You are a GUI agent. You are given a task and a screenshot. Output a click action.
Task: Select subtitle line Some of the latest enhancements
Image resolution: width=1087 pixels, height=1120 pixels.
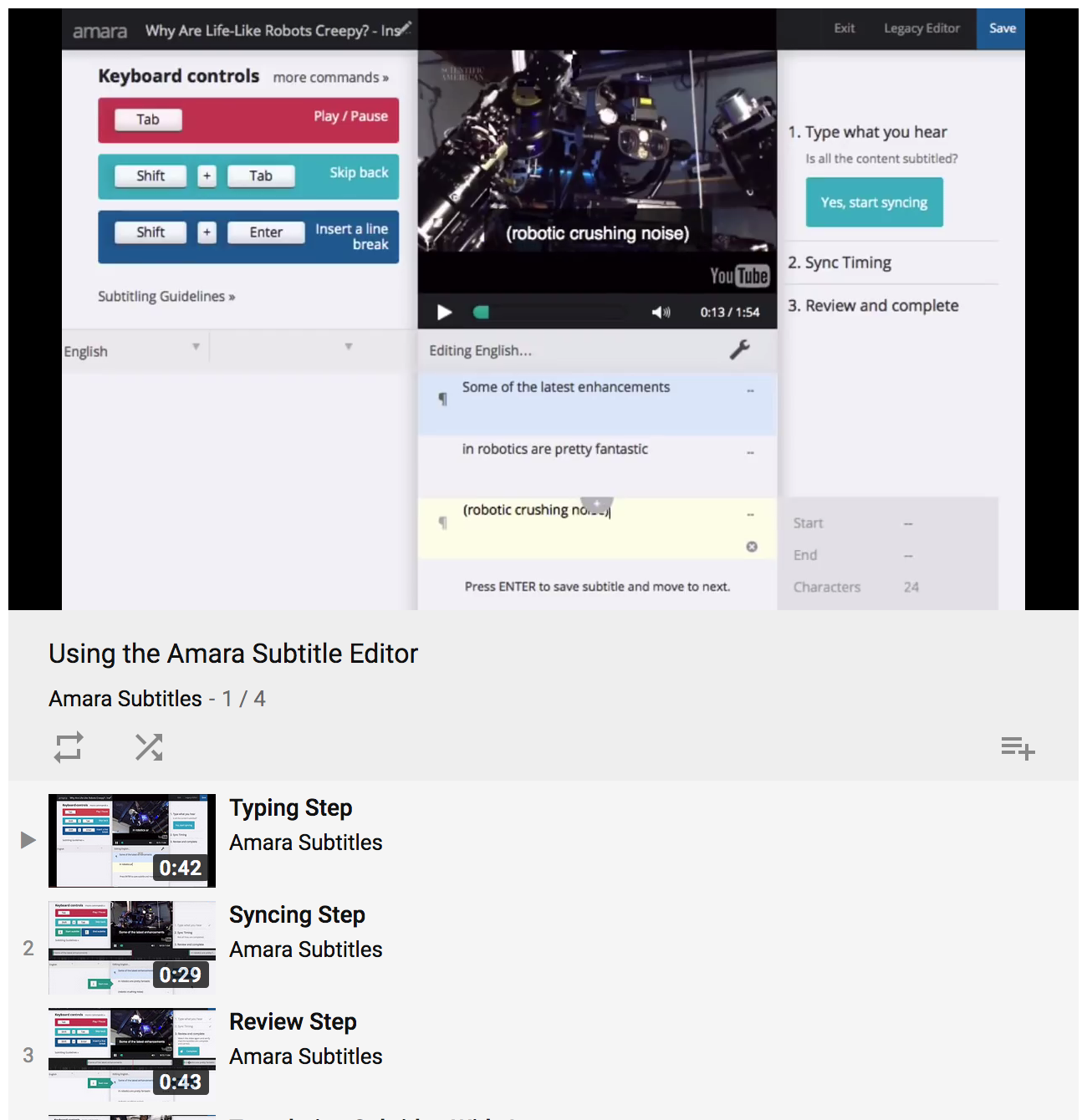click(x=597, y=404)
